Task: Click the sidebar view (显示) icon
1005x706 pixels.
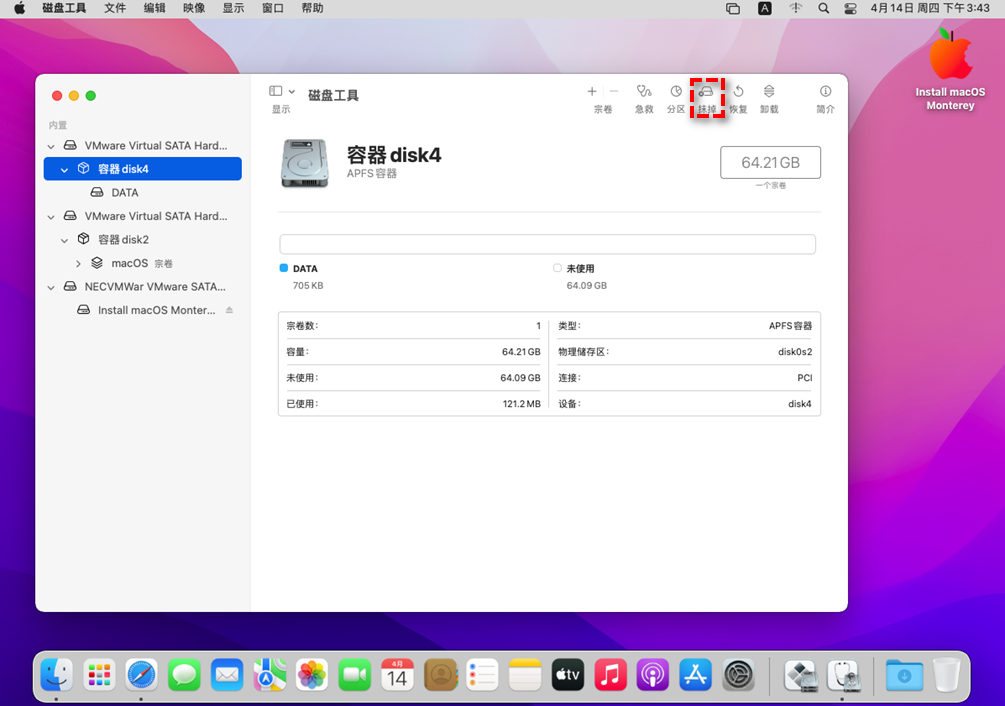Action: [276, 91]
